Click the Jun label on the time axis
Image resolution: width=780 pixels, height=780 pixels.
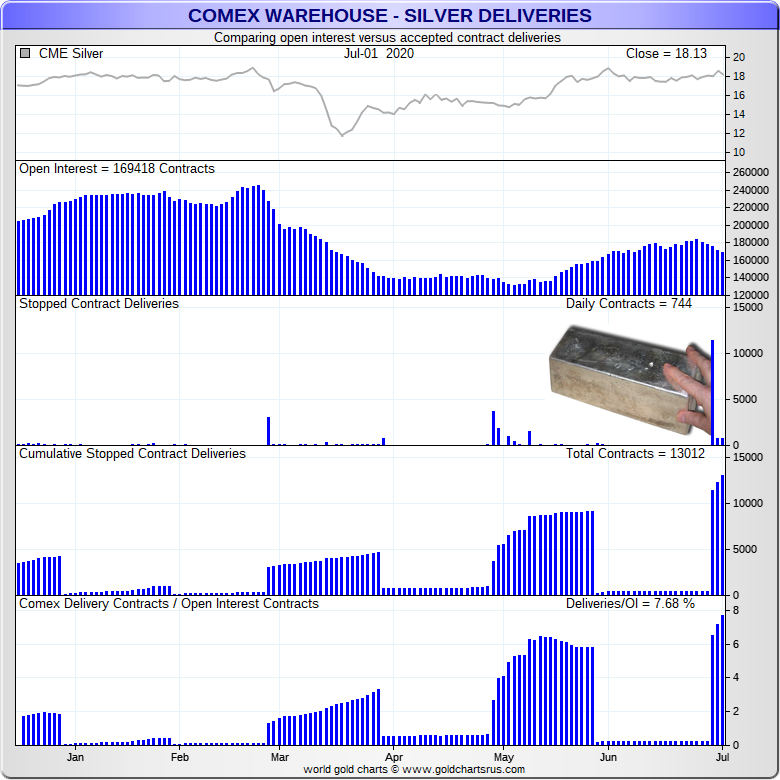click(608, 757)
